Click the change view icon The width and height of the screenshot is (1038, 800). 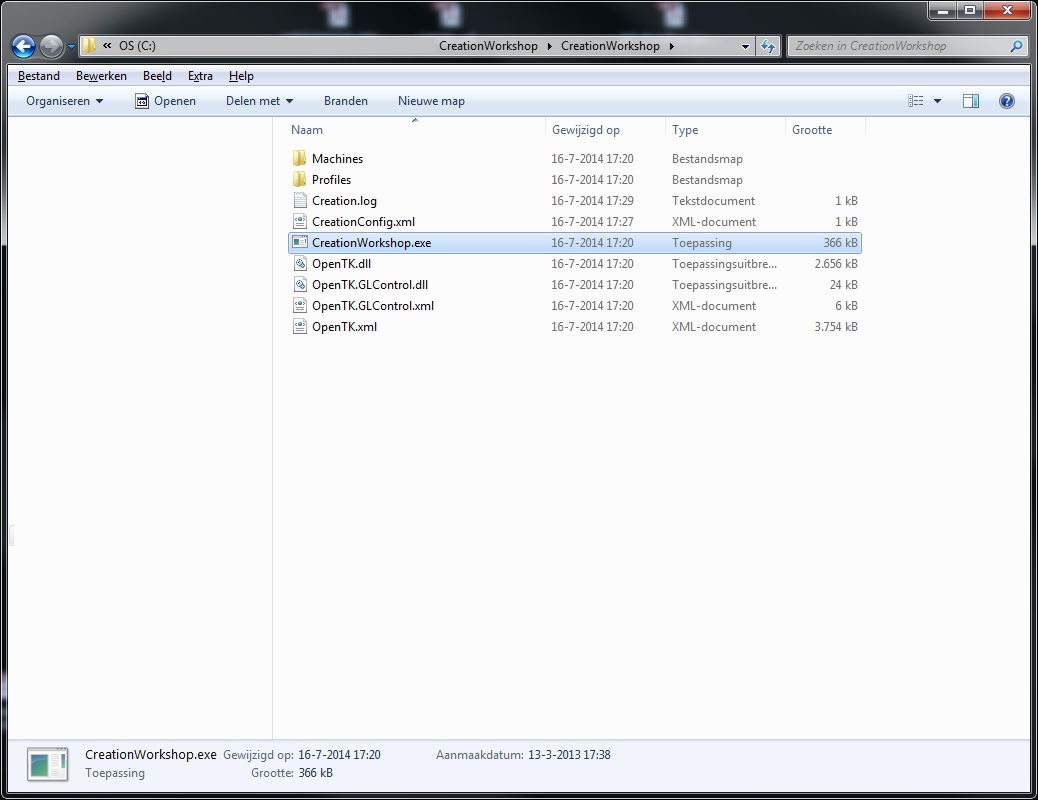pyautogui.click(x=916, y=101)
